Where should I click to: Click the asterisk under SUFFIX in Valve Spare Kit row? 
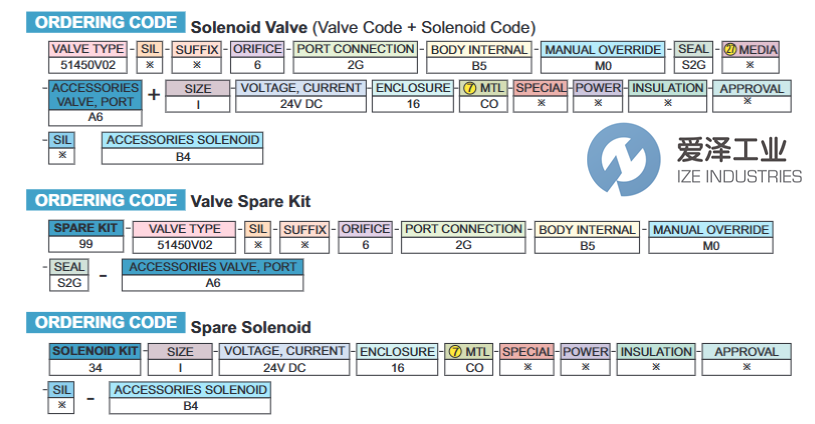click(304, 244)
